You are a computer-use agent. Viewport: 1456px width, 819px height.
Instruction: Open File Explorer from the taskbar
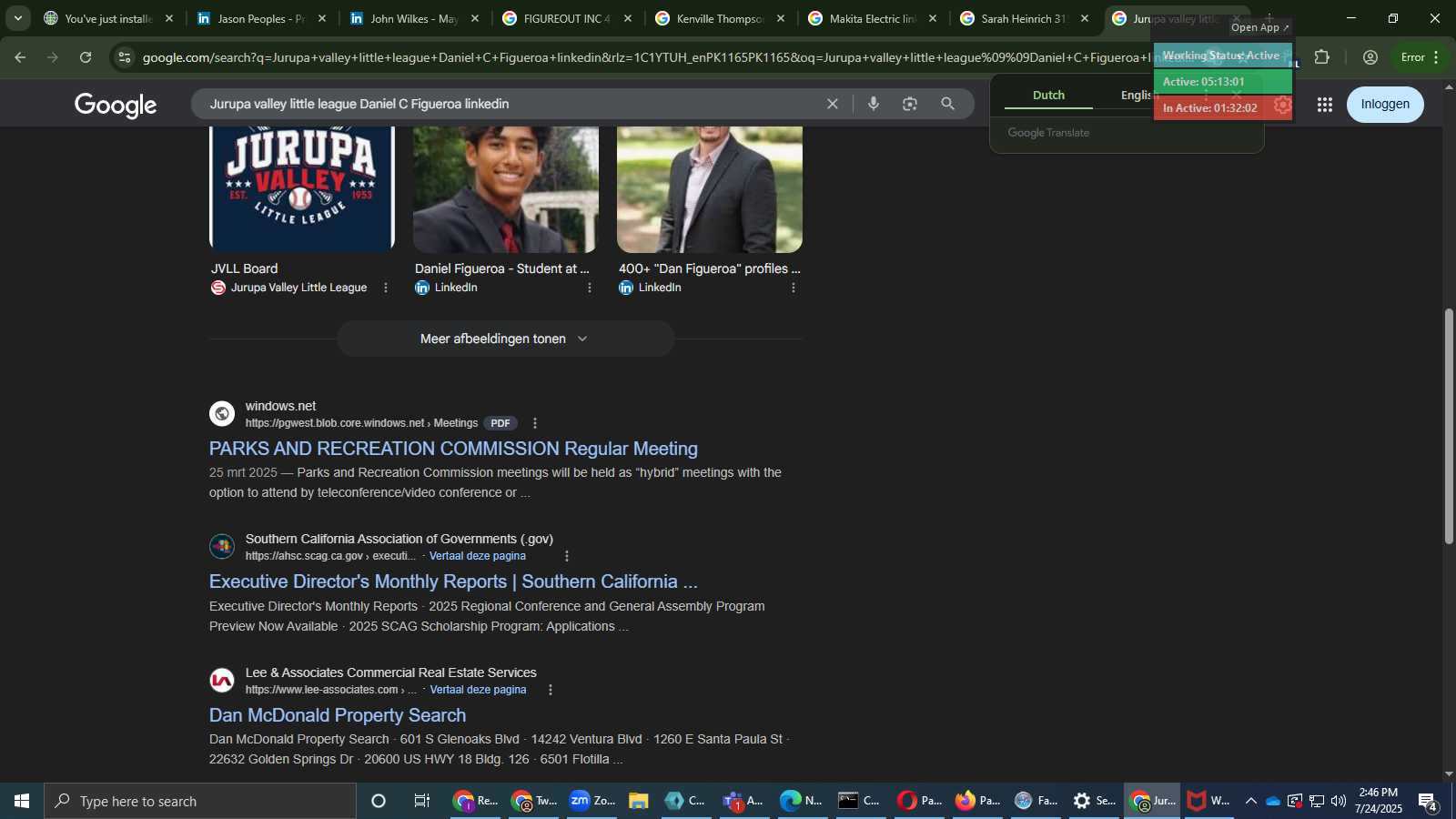pos(638,801)
